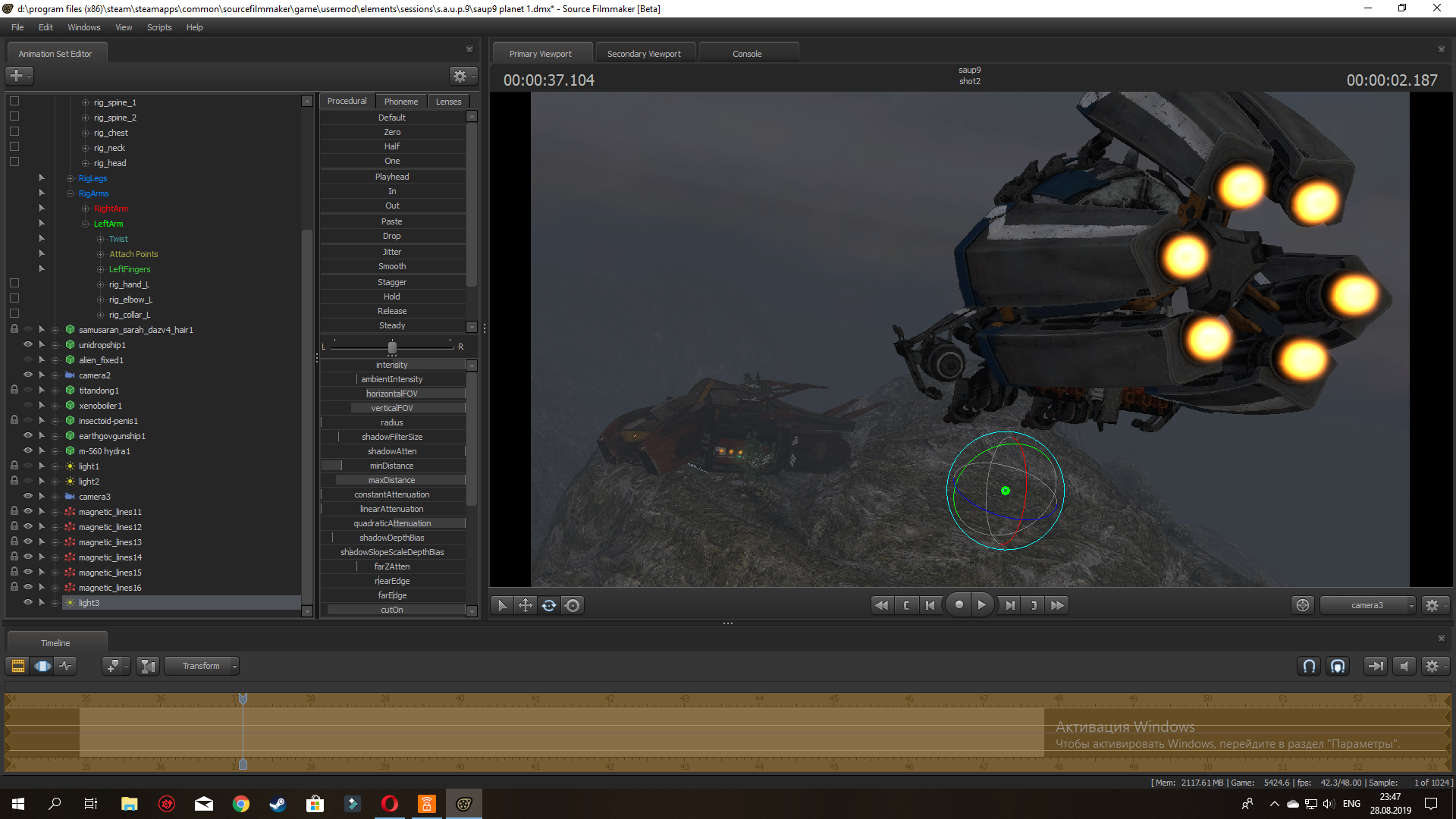This screenshot has height=819, width=1456.
Task: Switch to Console tab
Action: [747, 54]
